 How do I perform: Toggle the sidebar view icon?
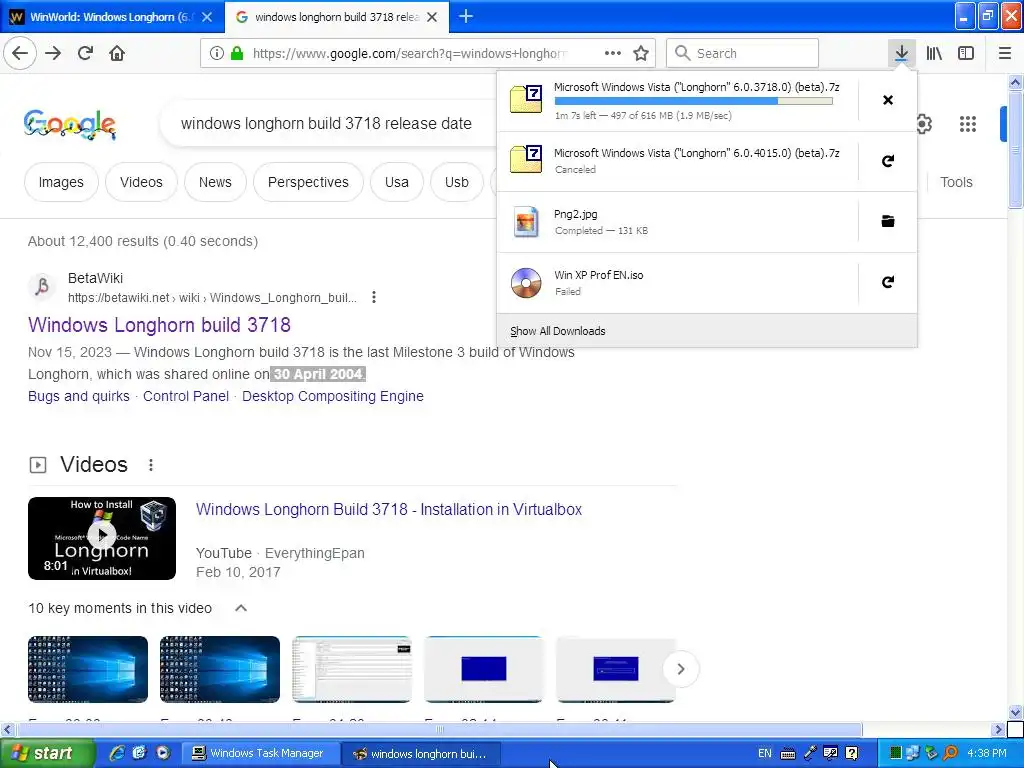(966, 53)
